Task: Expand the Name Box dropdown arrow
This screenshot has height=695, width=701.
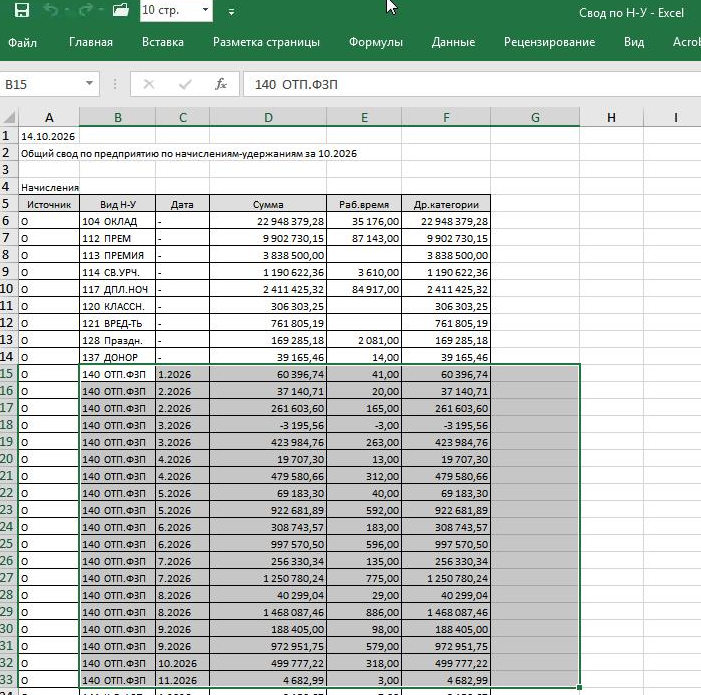Action: pyautogui.click(x=89, y=84)
